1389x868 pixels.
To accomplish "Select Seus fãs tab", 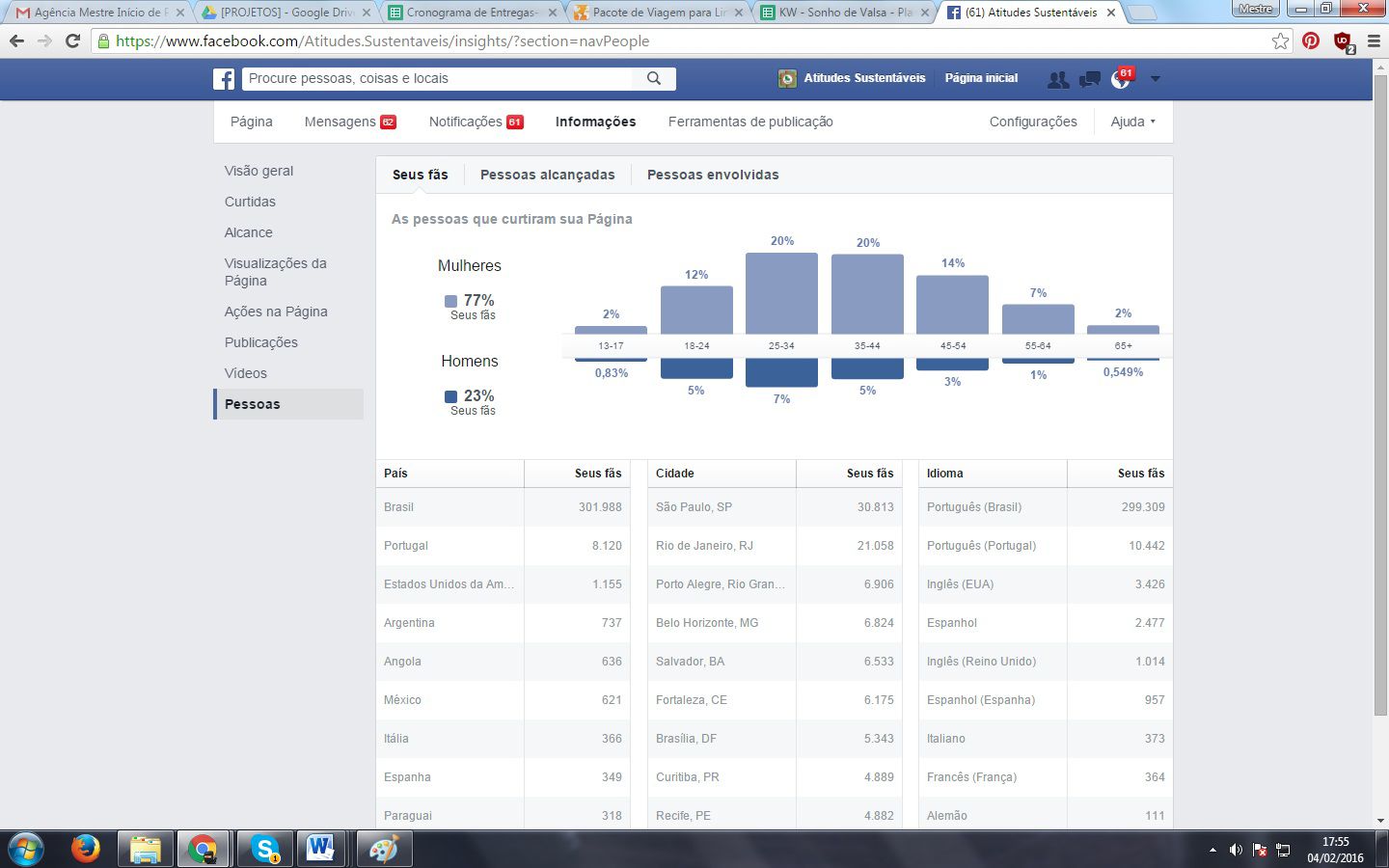I will (x=421, y=175).
